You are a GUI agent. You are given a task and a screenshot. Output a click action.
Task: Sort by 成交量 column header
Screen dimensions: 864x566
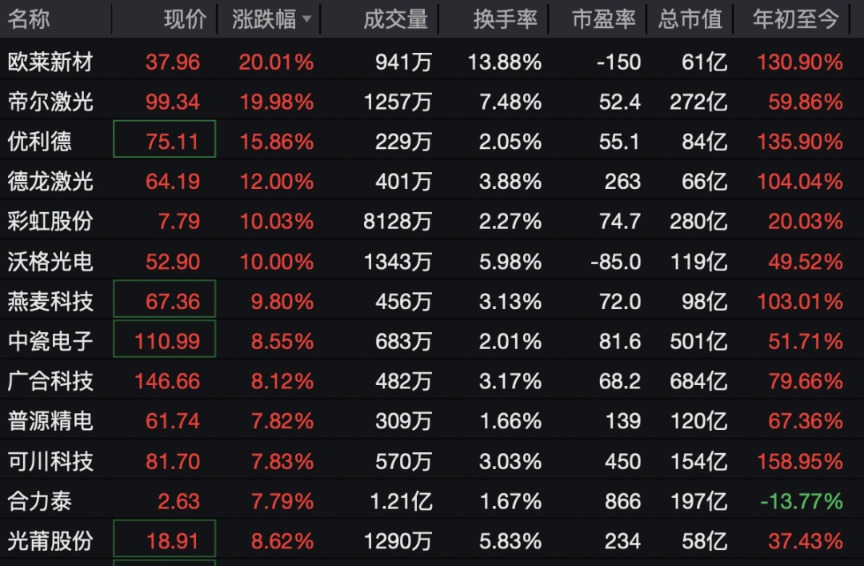pos(395,20)
